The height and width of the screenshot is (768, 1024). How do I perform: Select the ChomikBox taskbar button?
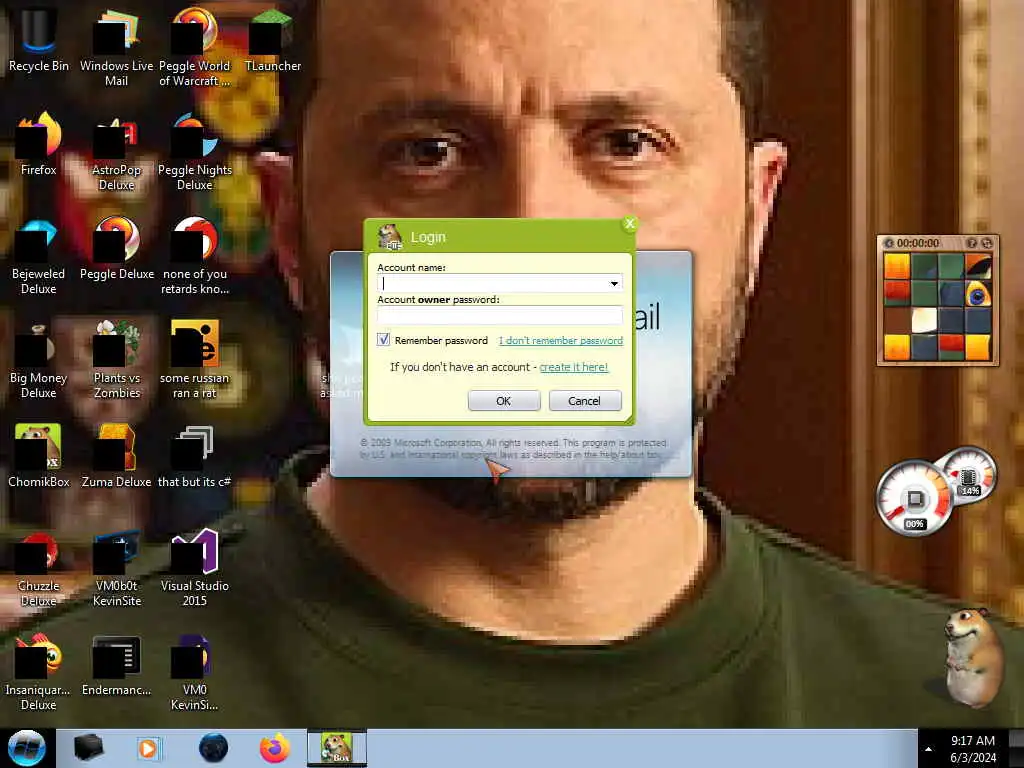coord(337,748)
